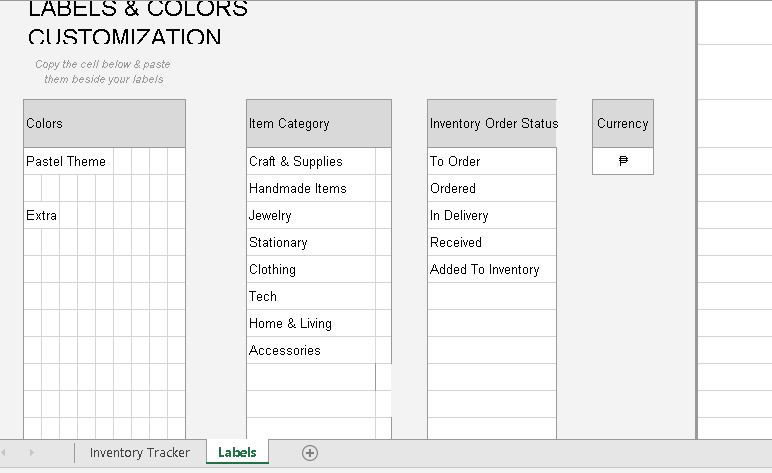Screen dimensions: 772x473
Task: Click the Extra label cell
Action: coord(42,215)
